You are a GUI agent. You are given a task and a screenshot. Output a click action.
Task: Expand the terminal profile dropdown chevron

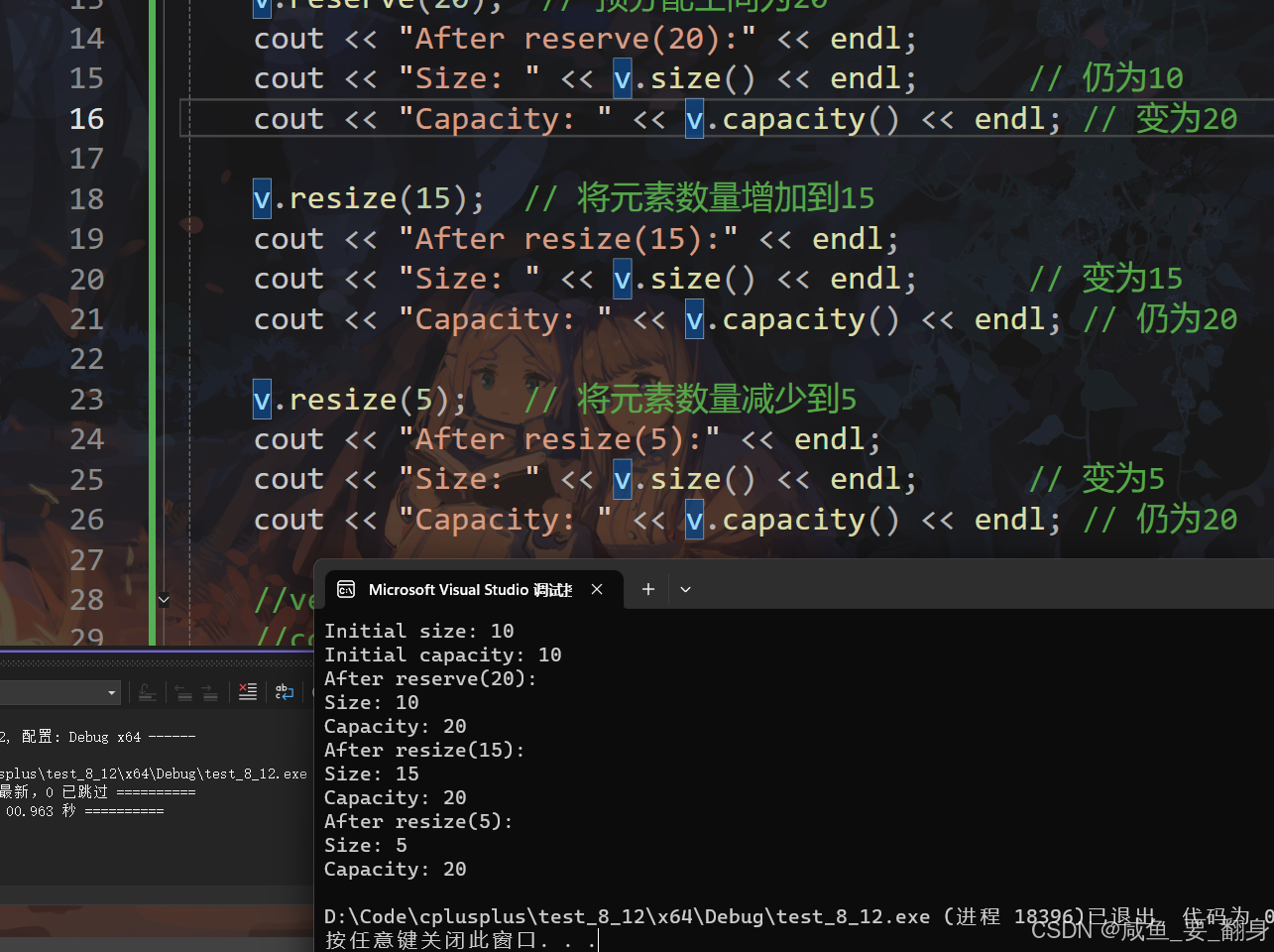pos(685,589)
